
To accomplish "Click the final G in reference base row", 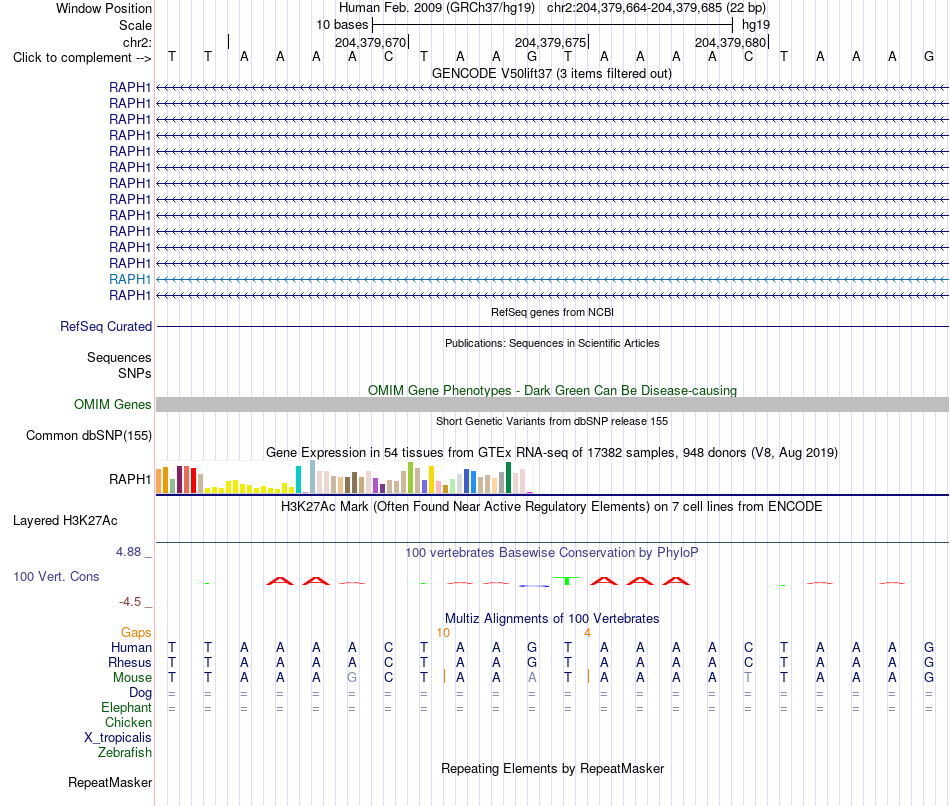I will (x=929, y=56).
